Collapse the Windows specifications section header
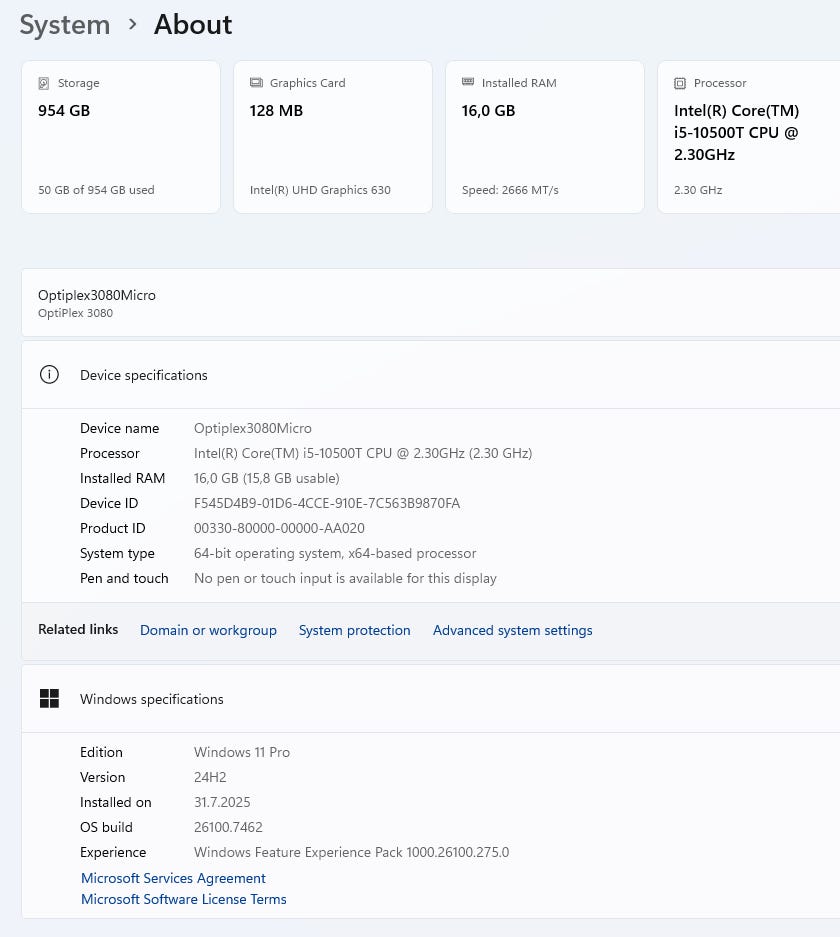The width and height of the screenshot is (840, 937). pyautogui.click(x=430, y=699)
